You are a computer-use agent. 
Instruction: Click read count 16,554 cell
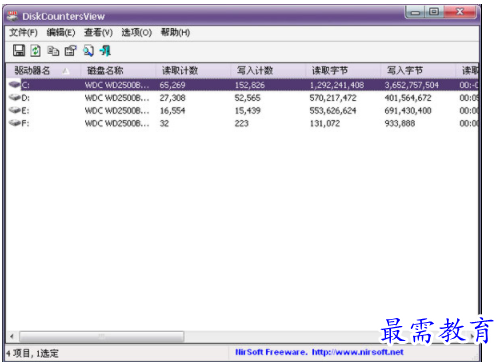click(x=172, y=111)
